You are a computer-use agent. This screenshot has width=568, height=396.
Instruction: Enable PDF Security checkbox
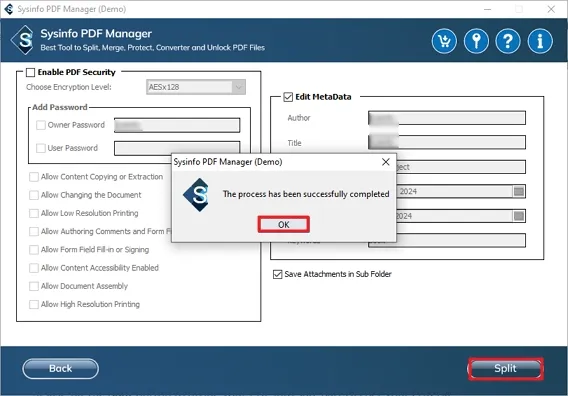(30, 72)
